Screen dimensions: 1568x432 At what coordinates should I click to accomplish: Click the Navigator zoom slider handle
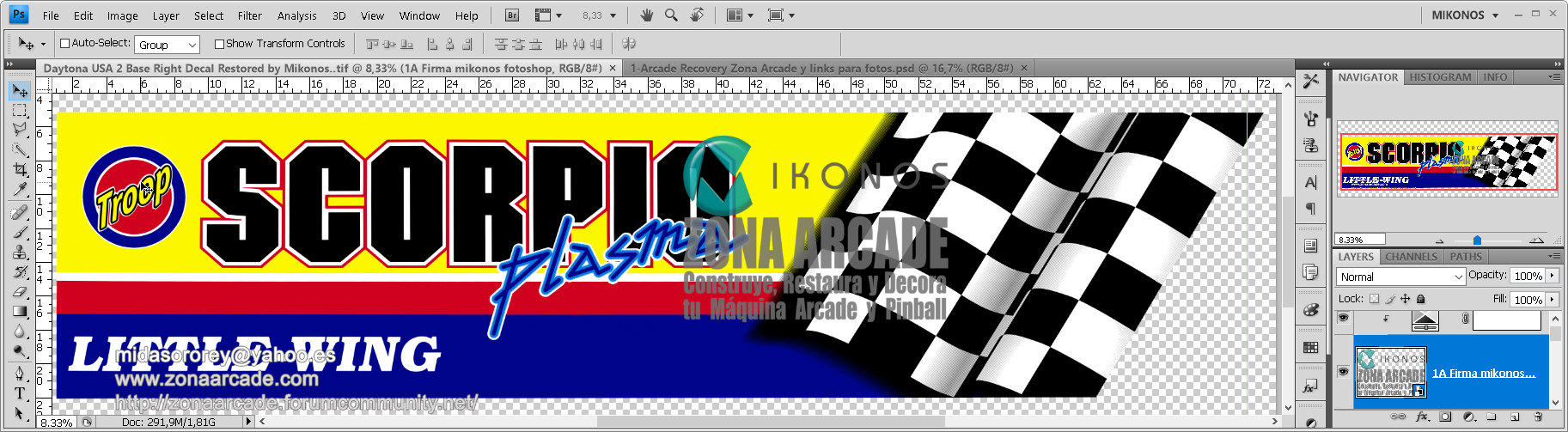coord(1477,240)
